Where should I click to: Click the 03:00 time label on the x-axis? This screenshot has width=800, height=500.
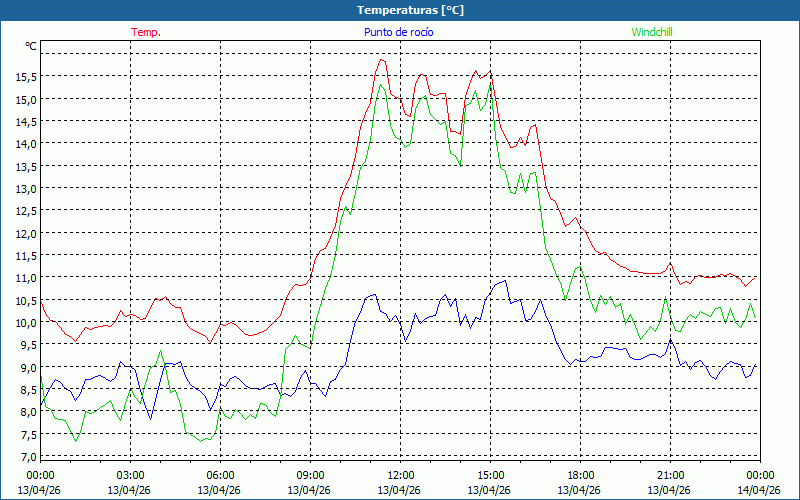(x=131, y=475)
